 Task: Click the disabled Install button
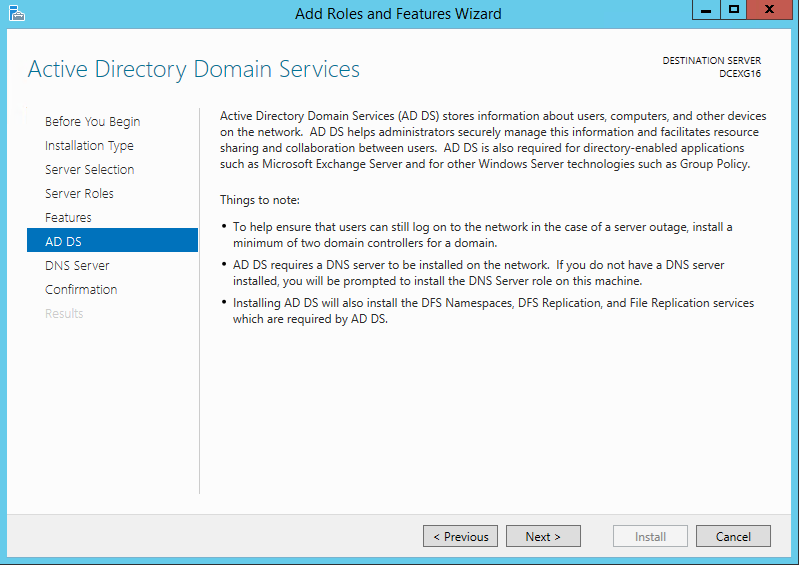[650, 536]
